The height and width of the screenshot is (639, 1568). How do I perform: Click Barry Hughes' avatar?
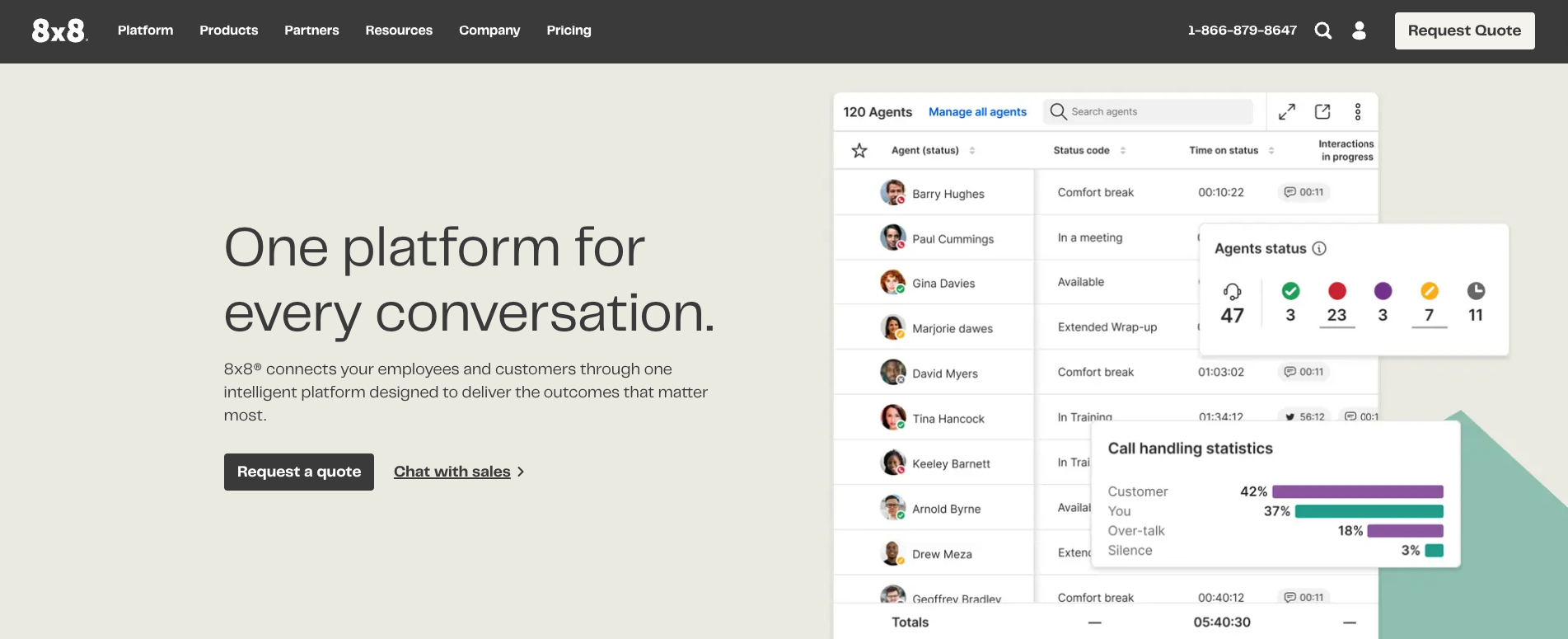[893, 192]
